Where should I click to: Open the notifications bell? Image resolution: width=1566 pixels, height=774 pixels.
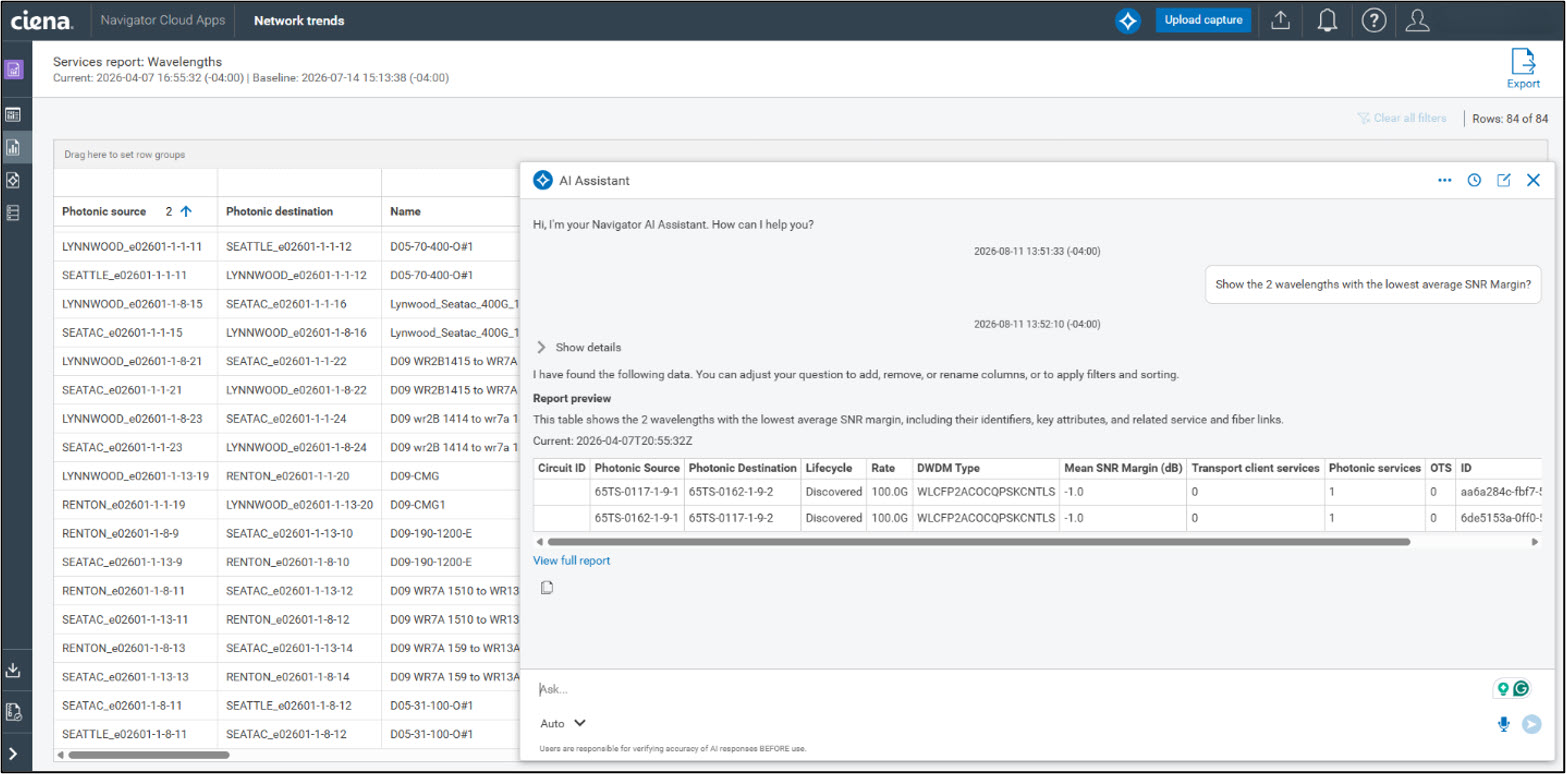click(1328, 20)
